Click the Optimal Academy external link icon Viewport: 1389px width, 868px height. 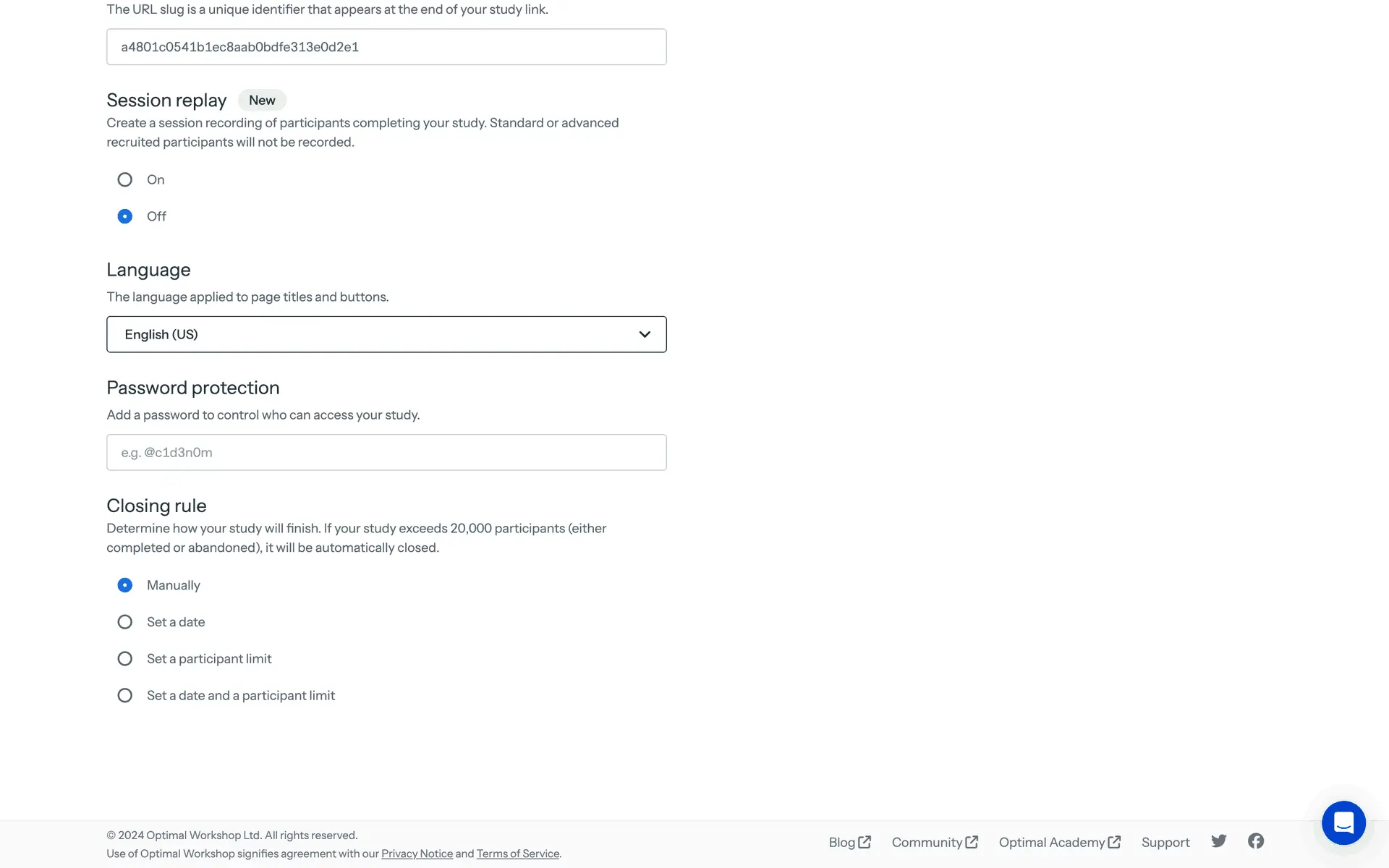click(x=1114, y=842)
